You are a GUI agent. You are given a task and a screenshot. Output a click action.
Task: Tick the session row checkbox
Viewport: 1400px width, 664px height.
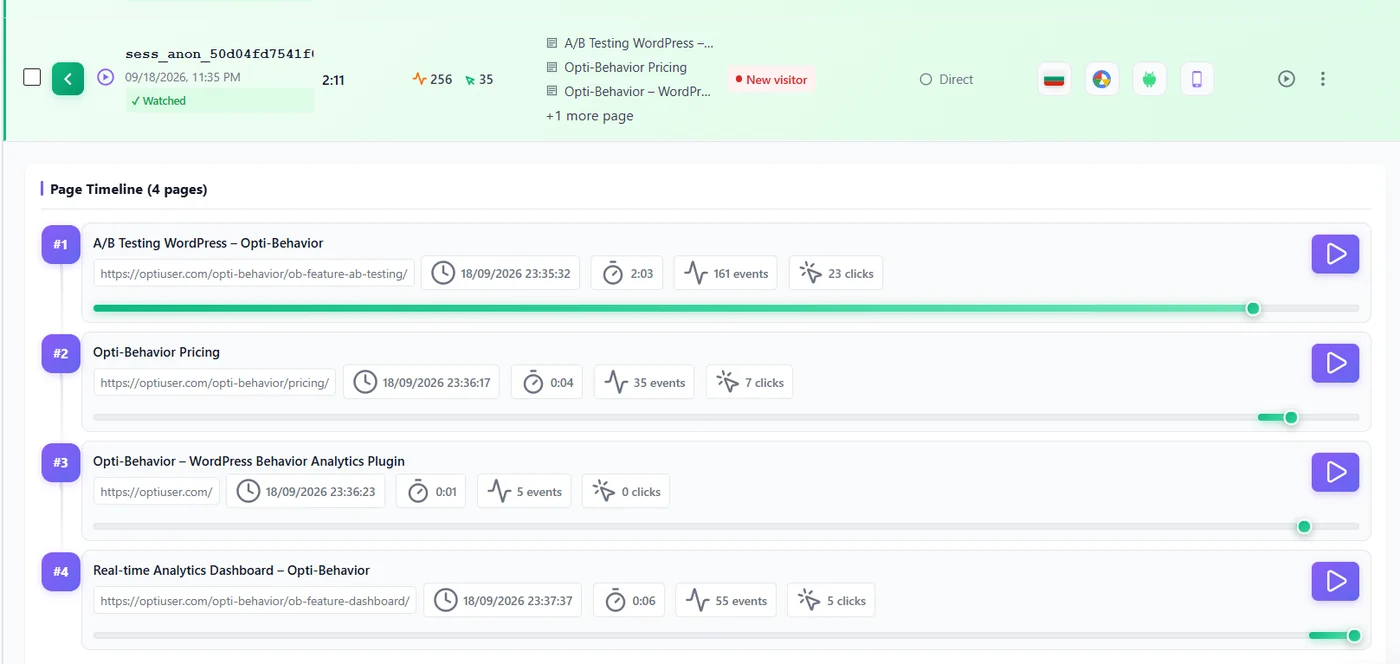click(x=32, y=78)
